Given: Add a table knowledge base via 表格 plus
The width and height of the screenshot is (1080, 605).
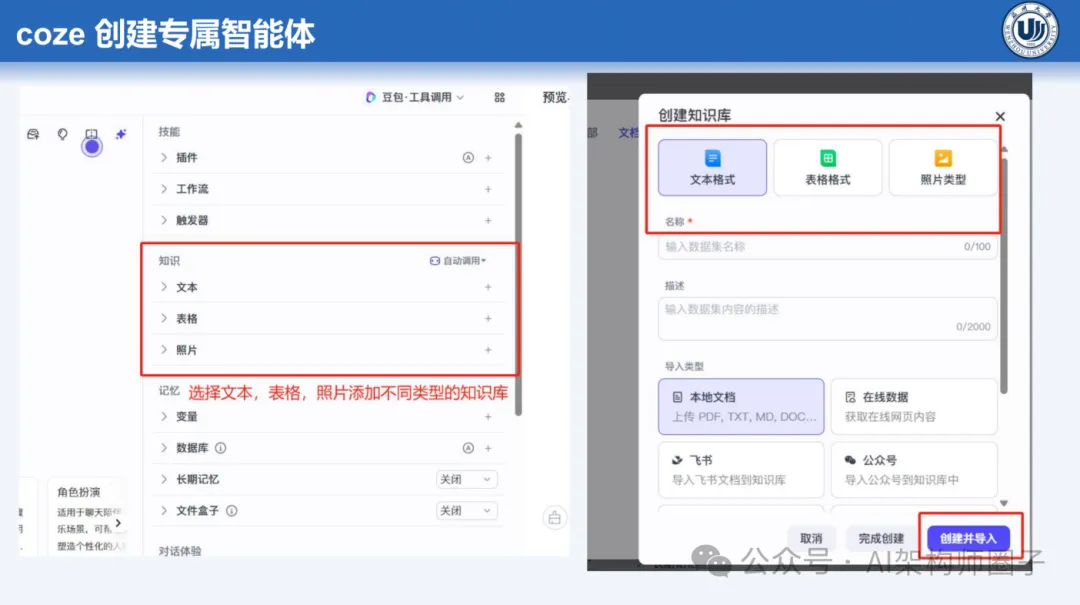Looking at the screenshot, I should 488,318.
